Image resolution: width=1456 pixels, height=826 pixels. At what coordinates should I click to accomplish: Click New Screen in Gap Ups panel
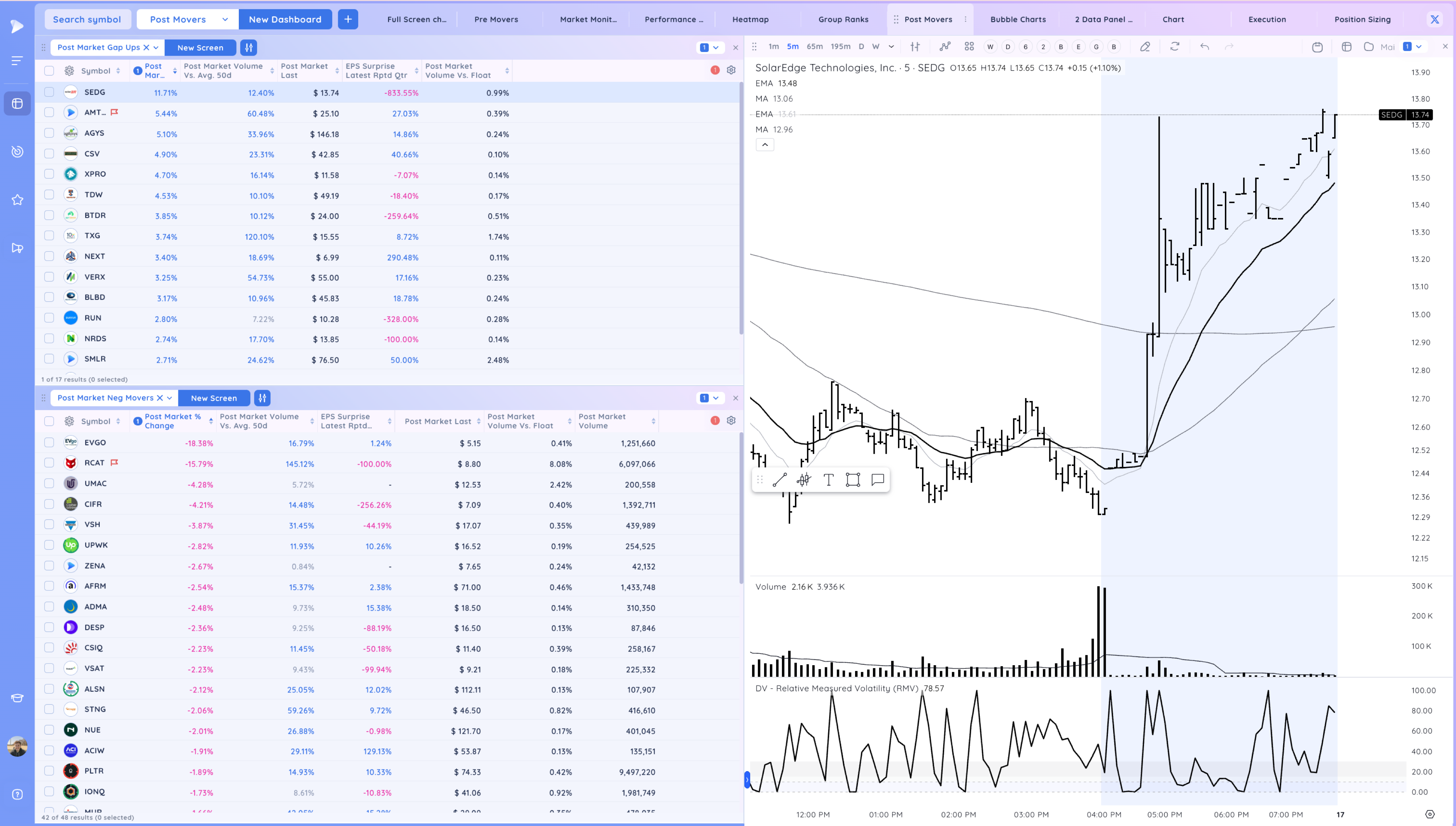coord(200,48)
